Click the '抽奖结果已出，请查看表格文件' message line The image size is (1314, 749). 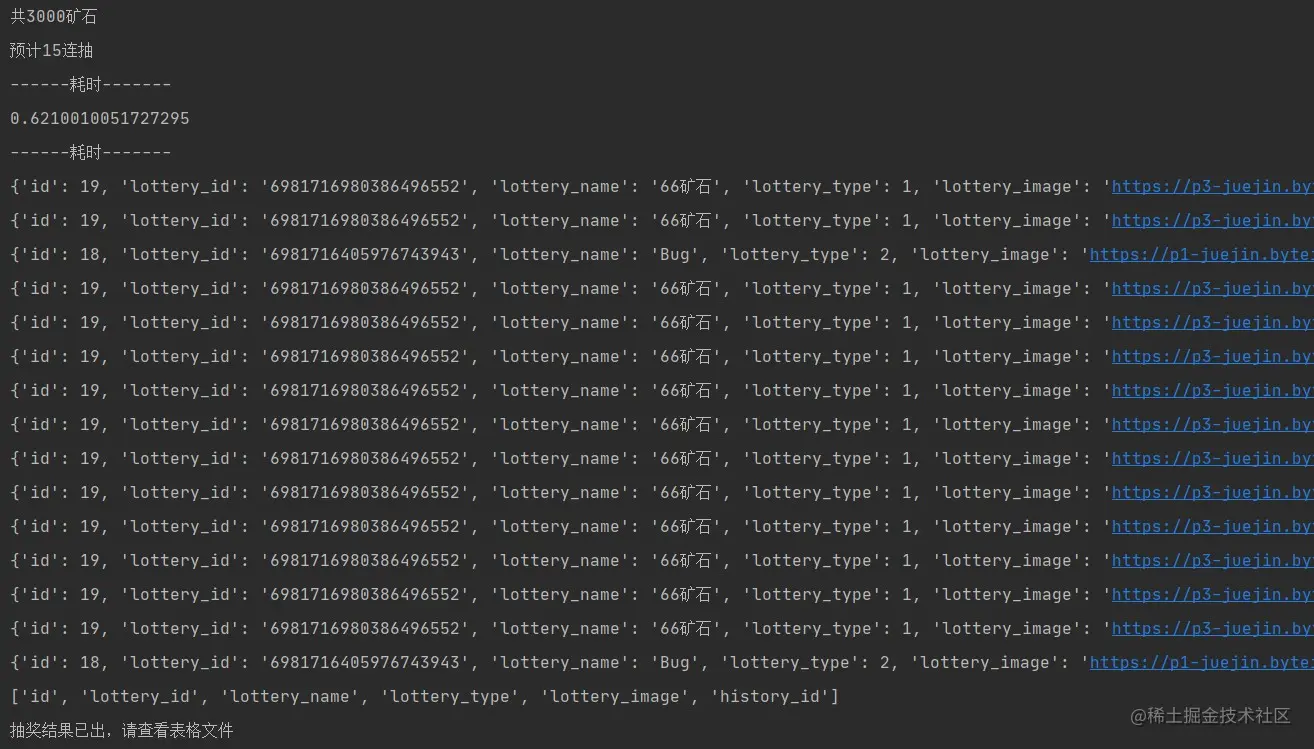click(x=121, y=730)
